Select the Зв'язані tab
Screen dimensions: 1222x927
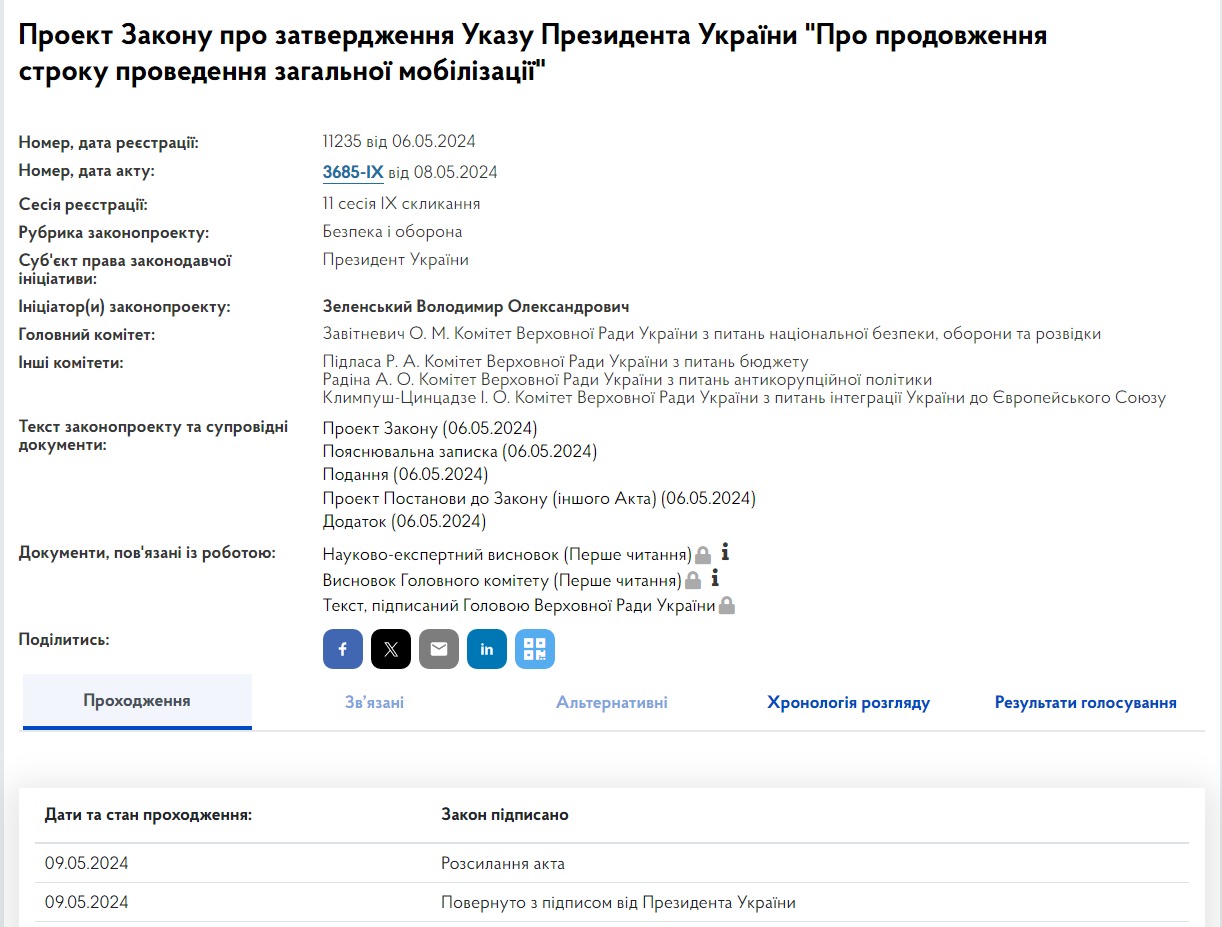click(x=374, y=703)
